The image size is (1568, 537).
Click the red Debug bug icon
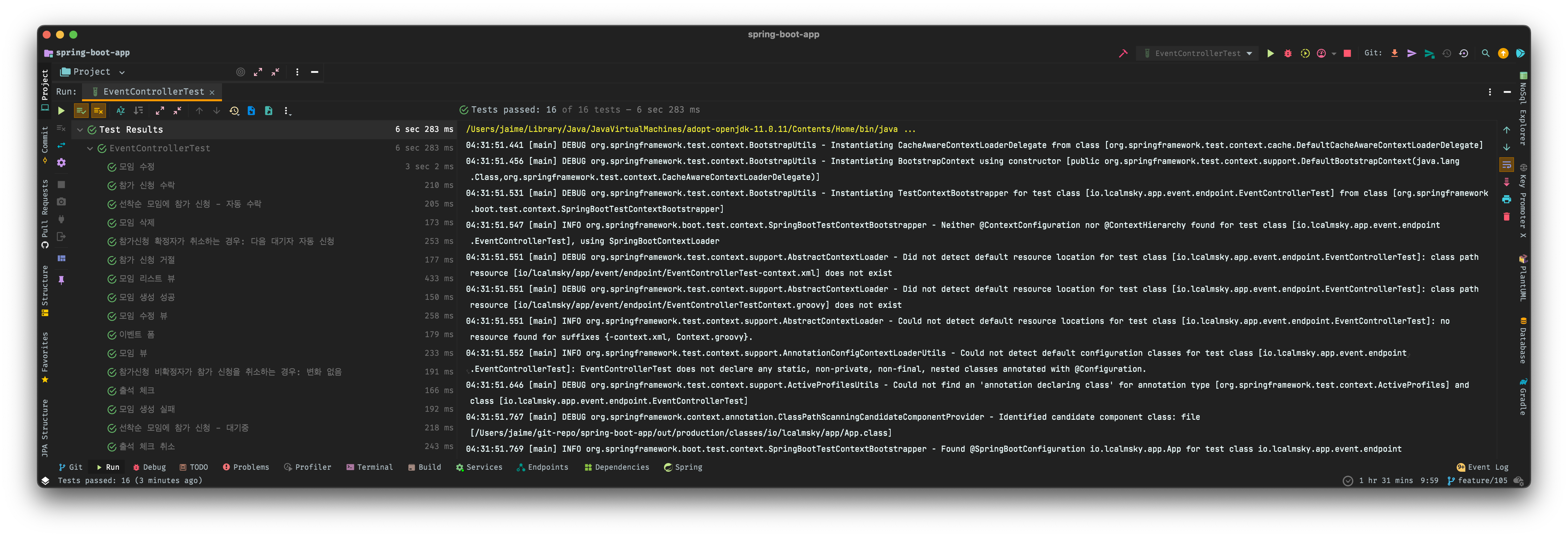[x=1287, y=54]
